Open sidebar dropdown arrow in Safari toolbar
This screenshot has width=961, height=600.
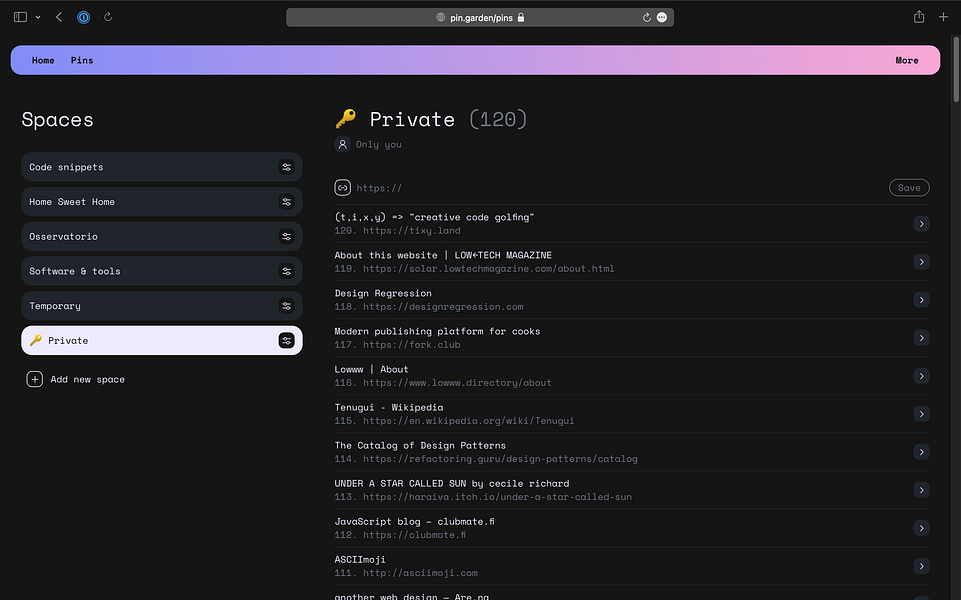point(38,17)
